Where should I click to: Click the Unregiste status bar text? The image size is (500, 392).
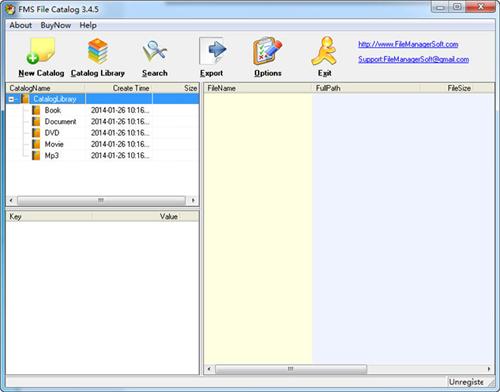click(466, 382)
